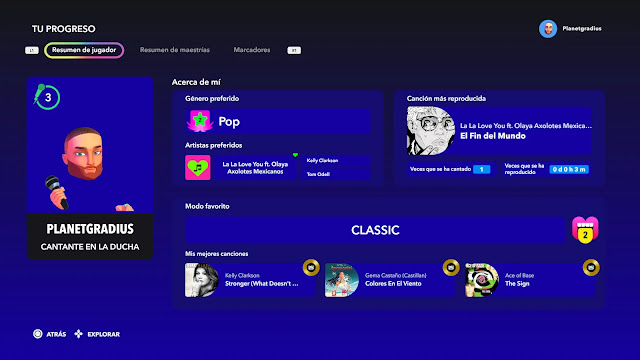Image resolution: width=640 pixels, height=360 pixels.
Task: Click the Acerca de mí heading
Action: [196, 82]
